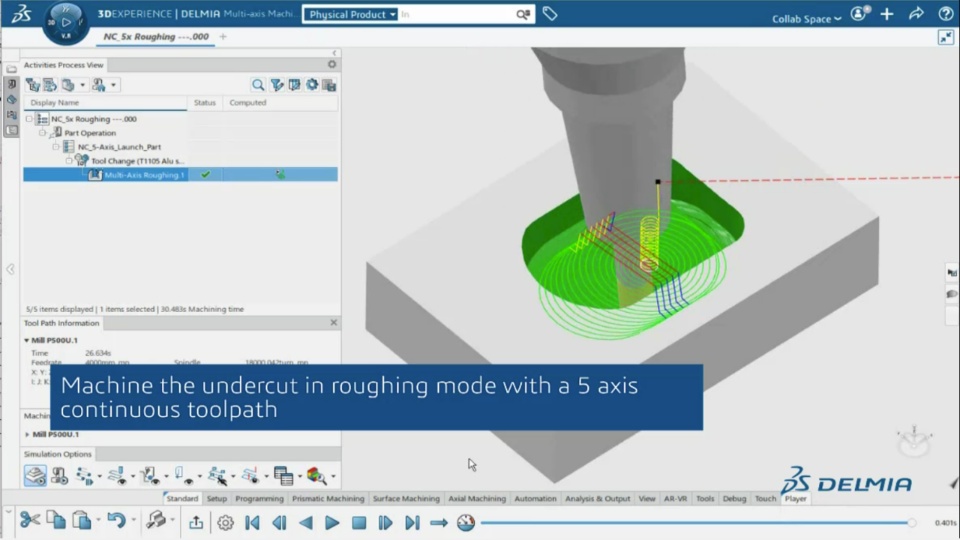
Task: Click search magnifier in Activities Process View
Action: (x=258, y=84)
